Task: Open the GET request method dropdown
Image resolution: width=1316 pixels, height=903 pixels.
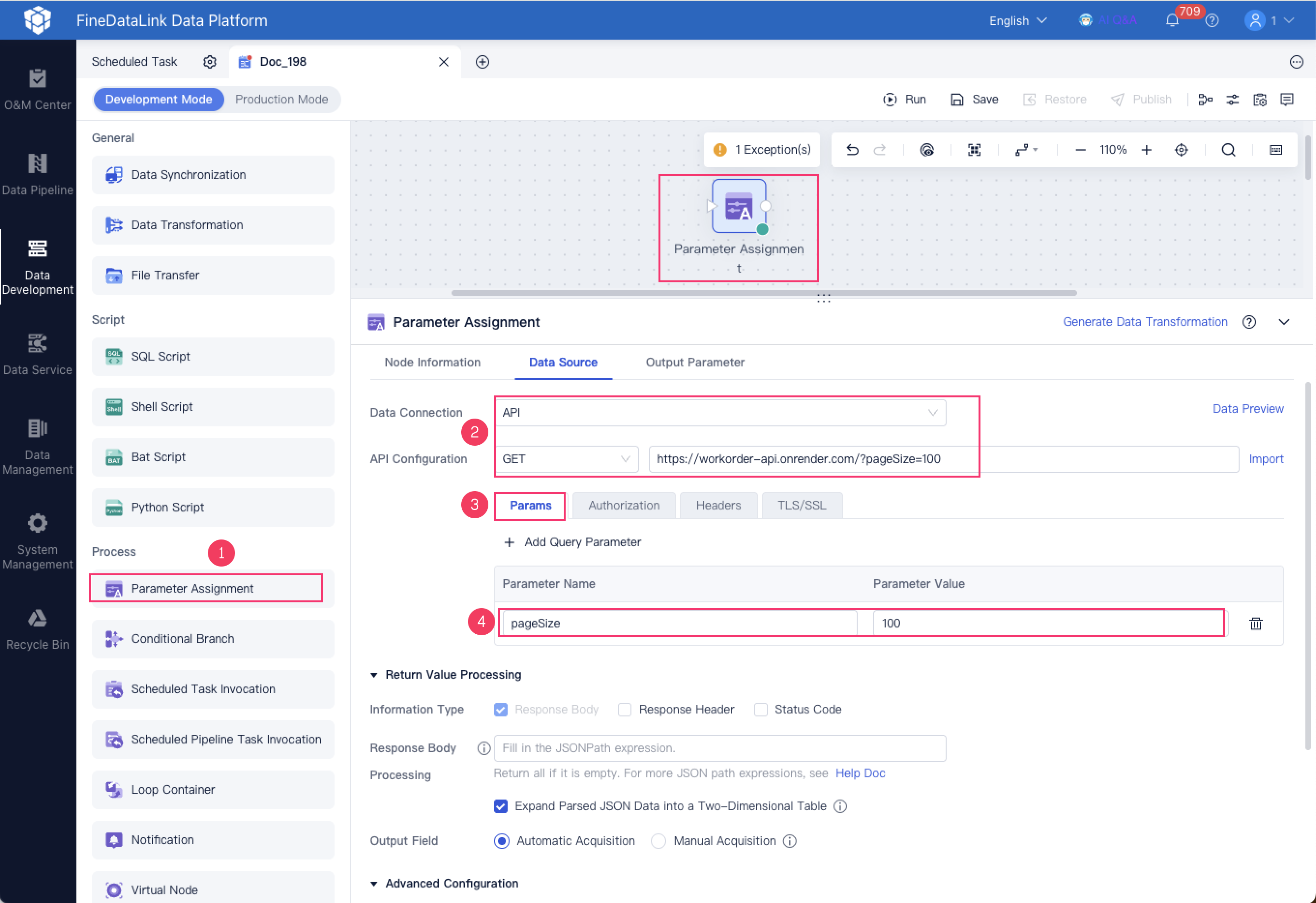Action: click(566, 459)
